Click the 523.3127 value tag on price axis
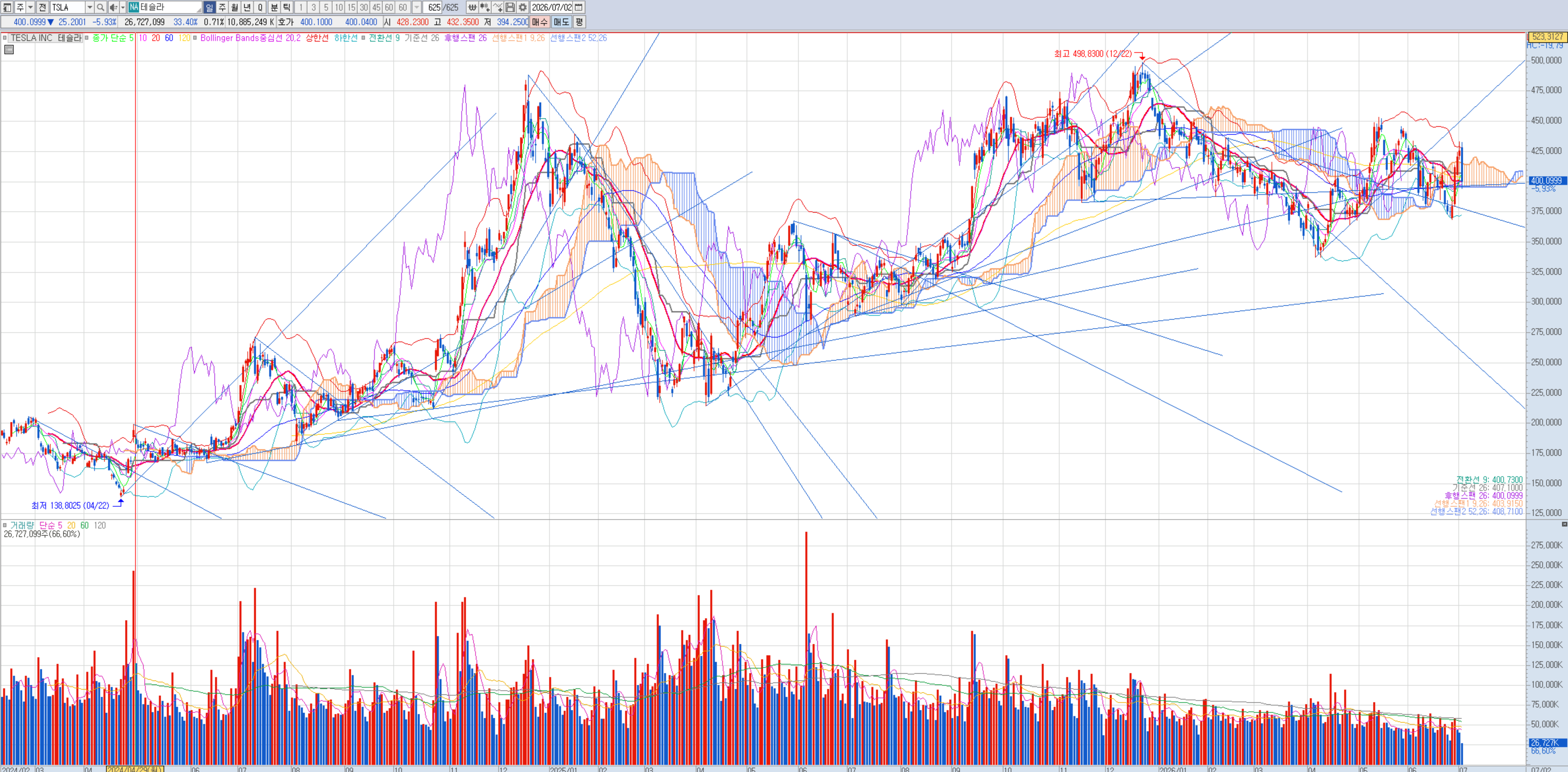Viewport: 1568px width, 772px height. coord(1547,37)
